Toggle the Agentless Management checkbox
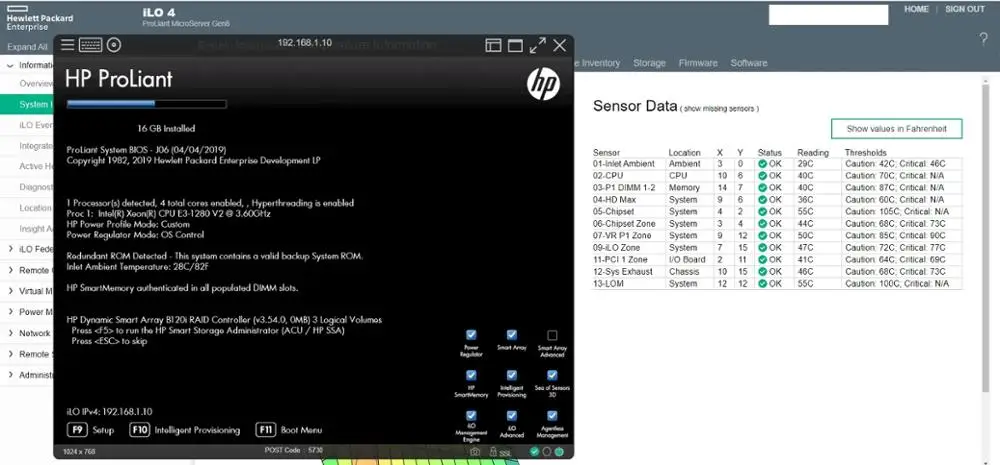The height and width of the screenshot is (465, 1000). 552,416
